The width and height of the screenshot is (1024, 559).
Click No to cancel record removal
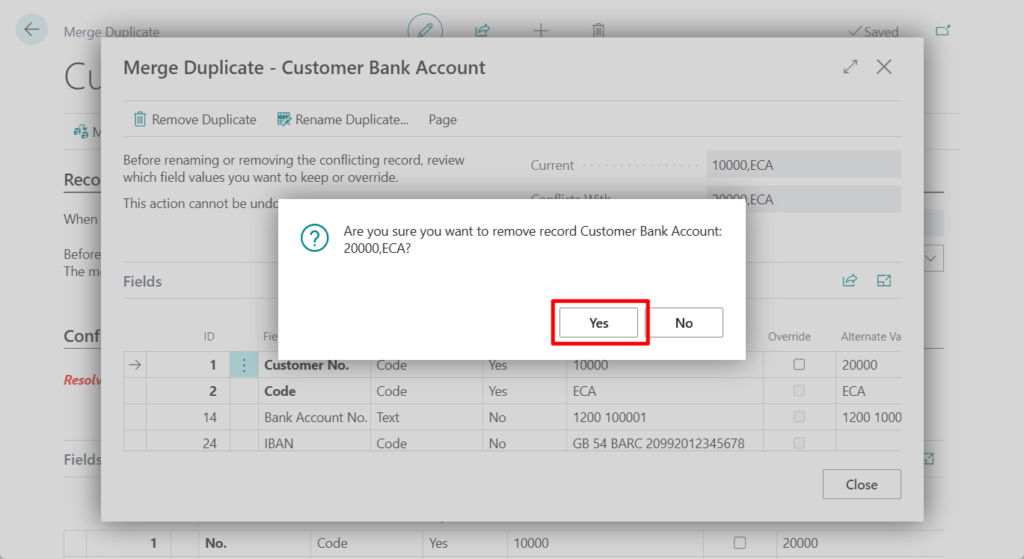pos(684,323)
